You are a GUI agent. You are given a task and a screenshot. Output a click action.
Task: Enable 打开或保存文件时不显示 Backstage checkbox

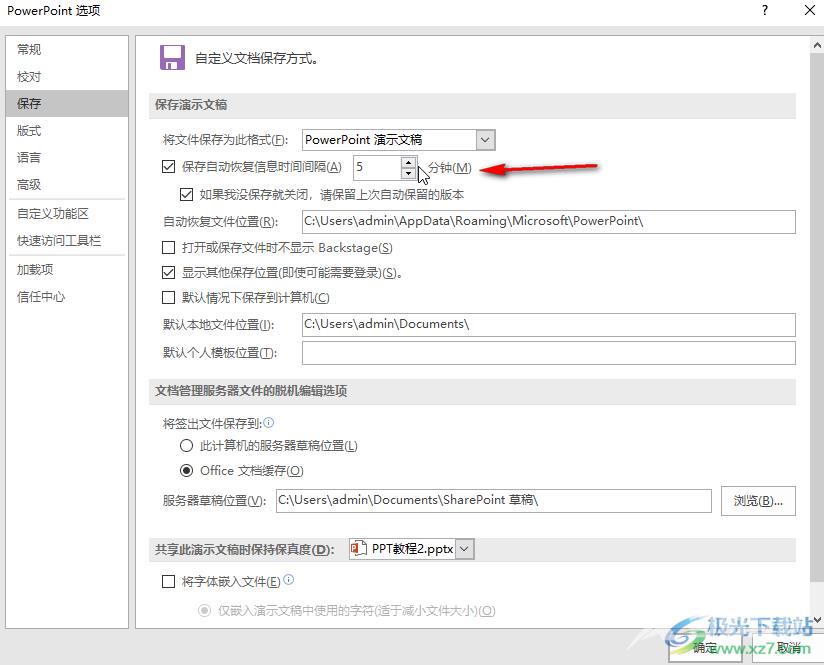click(x=168, y=247)
